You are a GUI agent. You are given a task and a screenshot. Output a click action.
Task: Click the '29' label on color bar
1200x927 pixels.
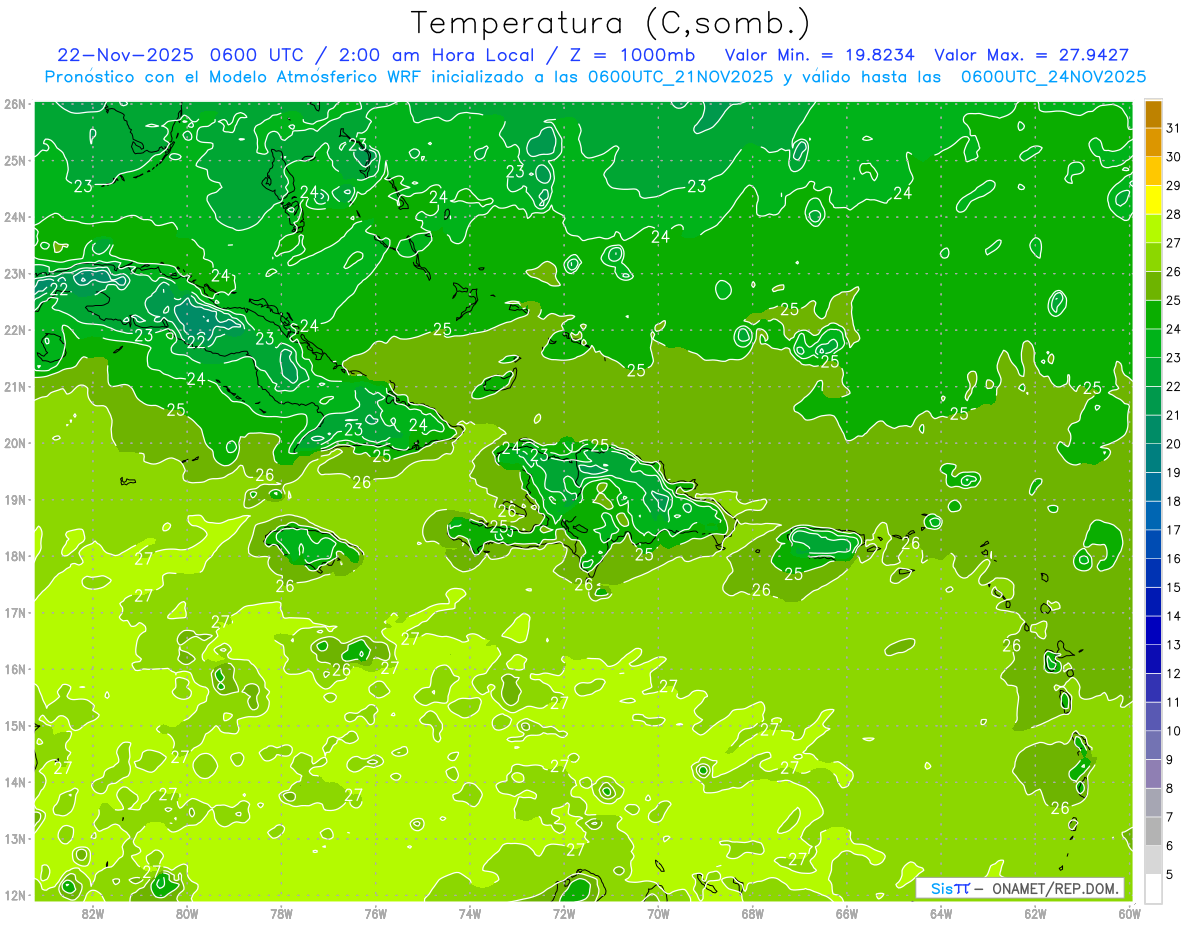click(x=1174, y=186)
